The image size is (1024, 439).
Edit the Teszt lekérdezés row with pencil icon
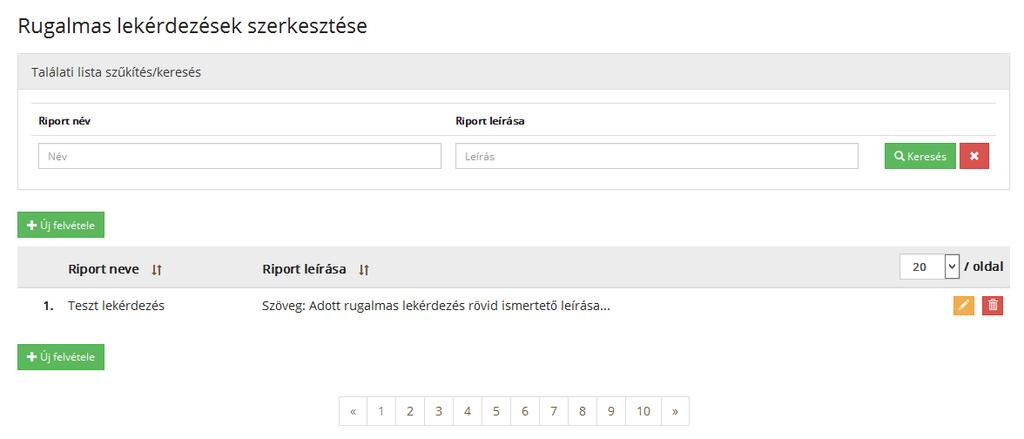click(x=963, y=305)
